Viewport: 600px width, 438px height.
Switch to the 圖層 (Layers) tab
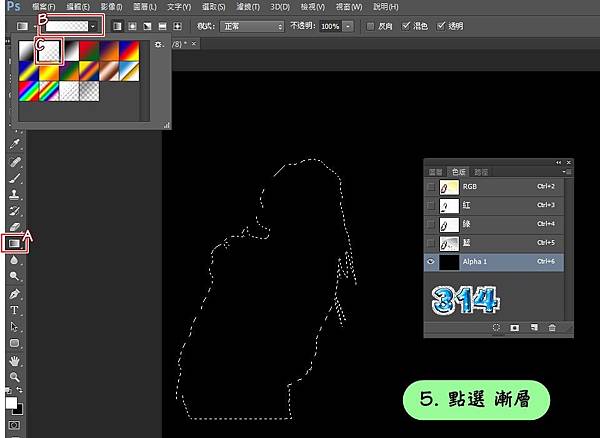coord(436,172)
